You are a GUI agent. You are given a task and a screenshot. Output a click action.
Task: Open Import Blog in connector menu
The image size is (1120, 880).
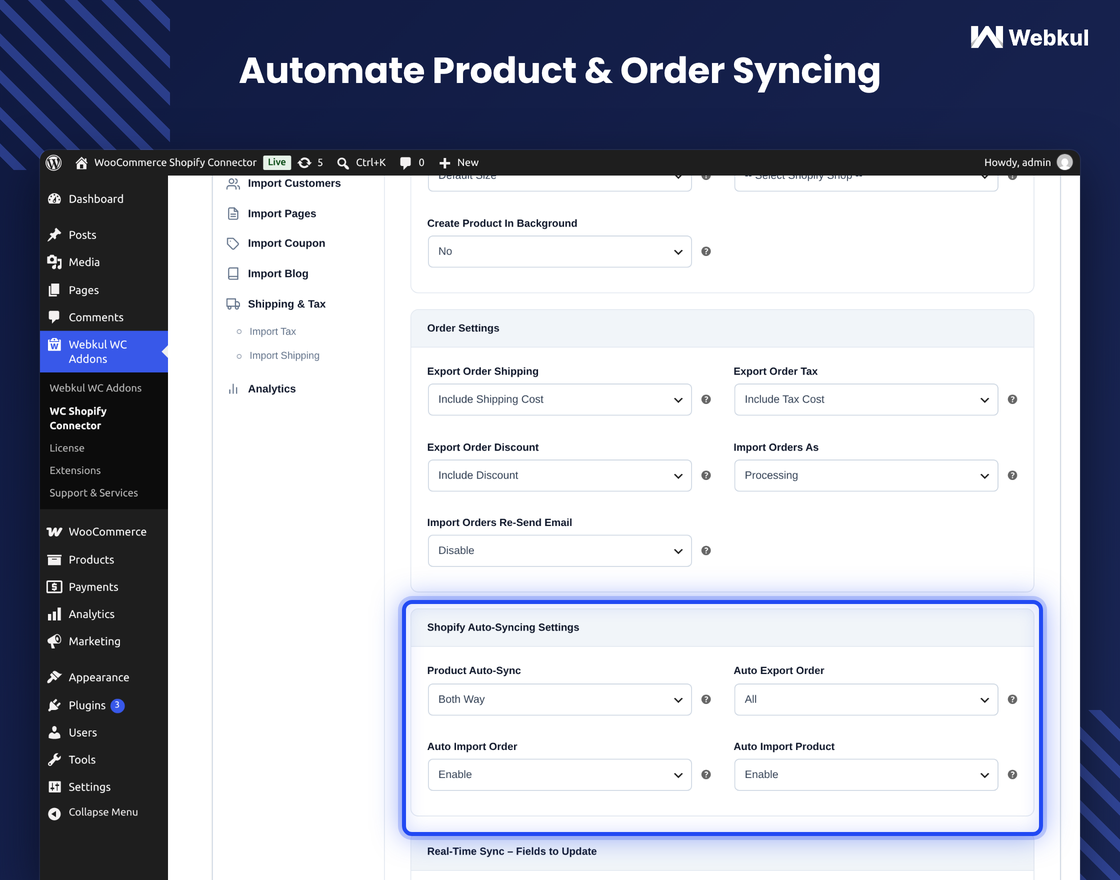[x=267, y=274]
